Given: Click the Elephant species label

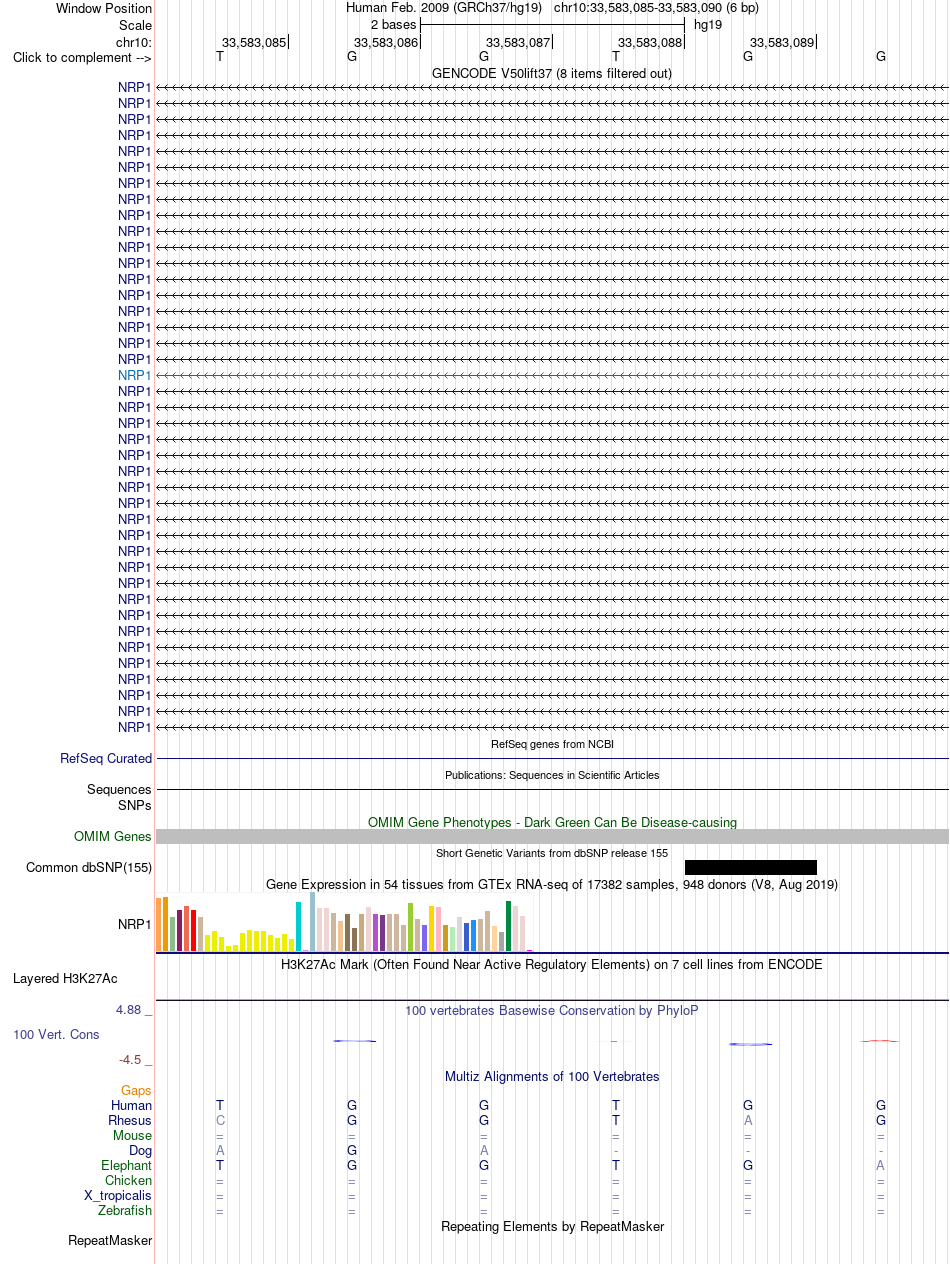Looking at the screenshot, I should coord(127,1165).
